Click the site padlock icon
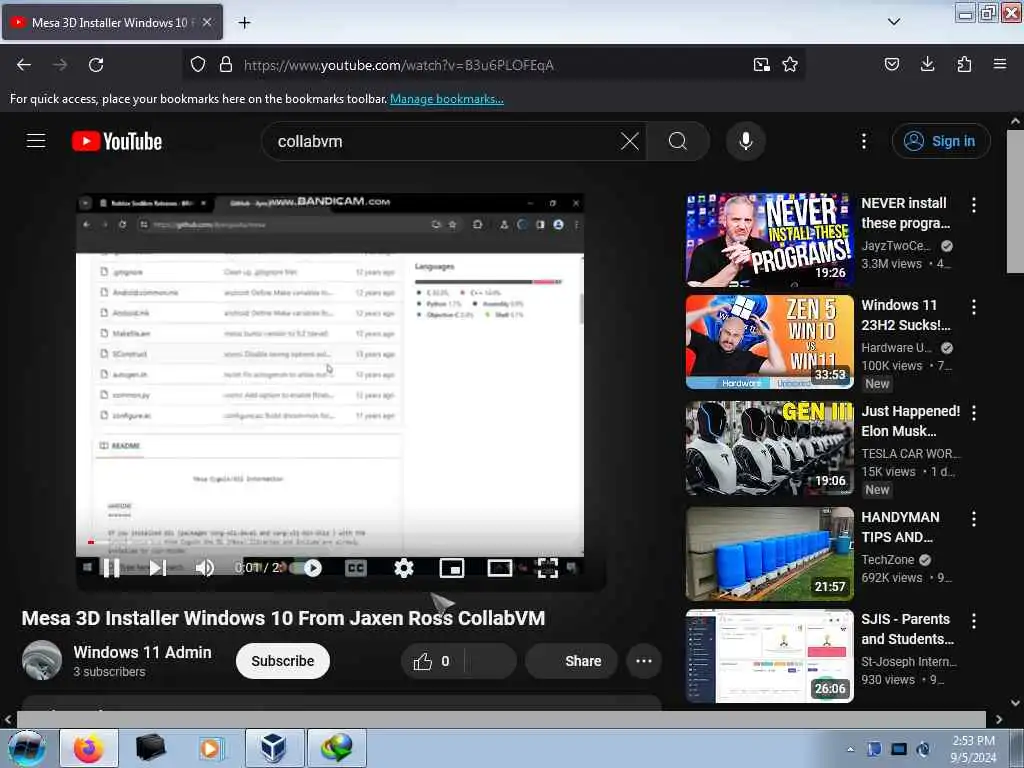The image size is (1024, 768). (x=226, y=65)
